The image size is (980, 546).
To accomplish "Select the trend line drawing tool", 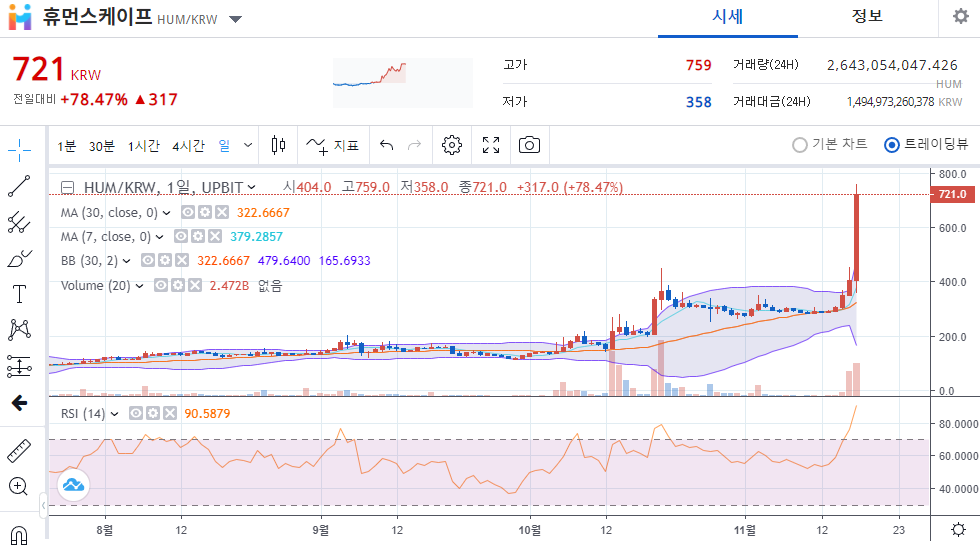I will click(19, 186).
